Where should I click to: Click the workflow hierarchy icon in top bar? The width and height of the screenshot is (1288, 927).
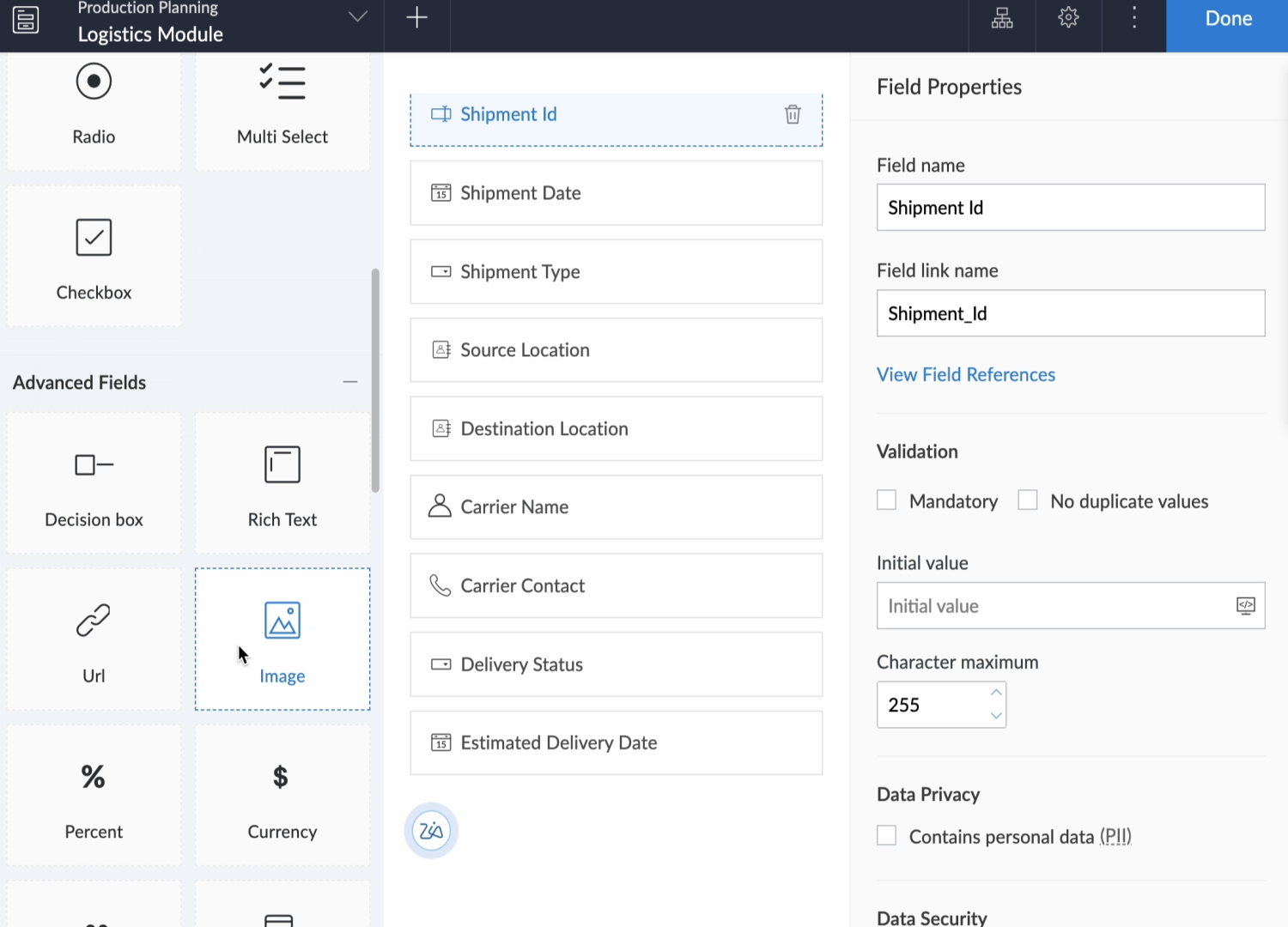coord(1002,18)
